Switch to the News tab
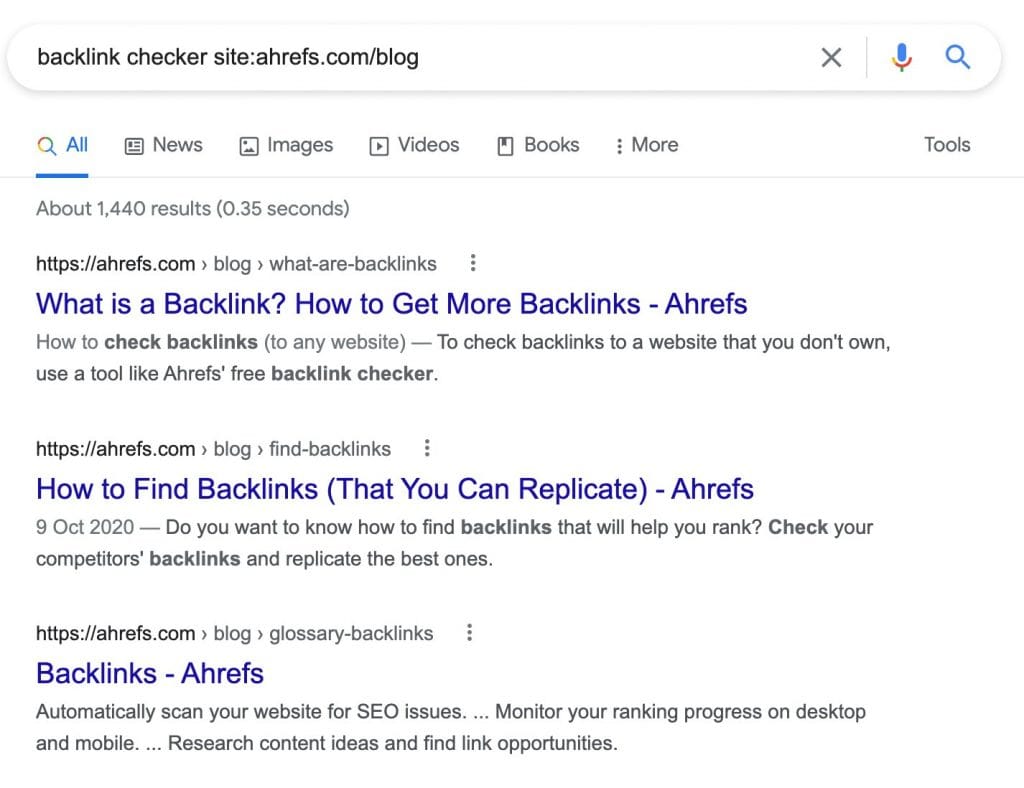This screenshot has width=1024, height=788. pyautogui.click(x=163, y=145)
